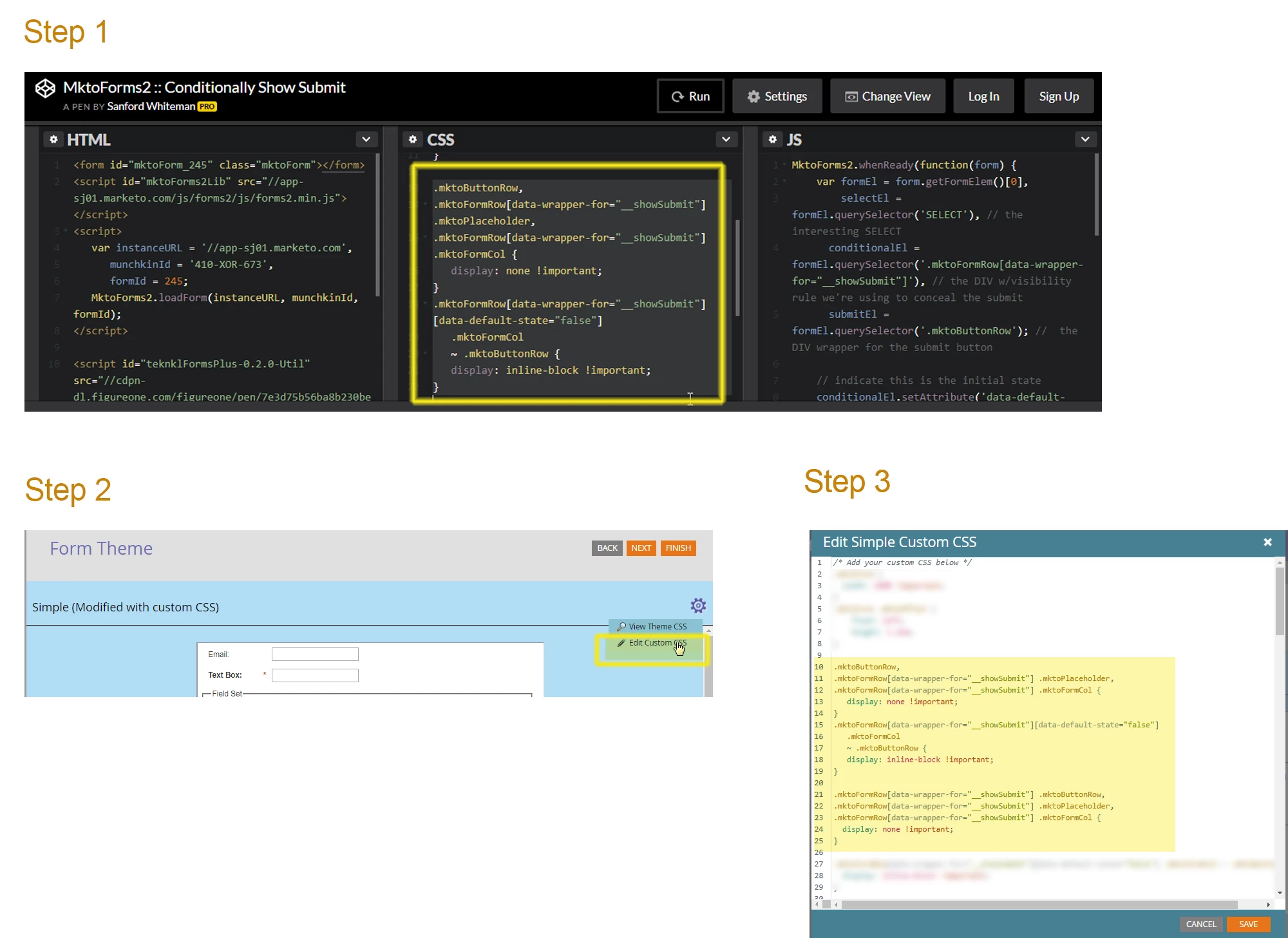Expand the HTML panel dropdown chevron
The width and height of the screenshot is (1288, 938).
366,139
